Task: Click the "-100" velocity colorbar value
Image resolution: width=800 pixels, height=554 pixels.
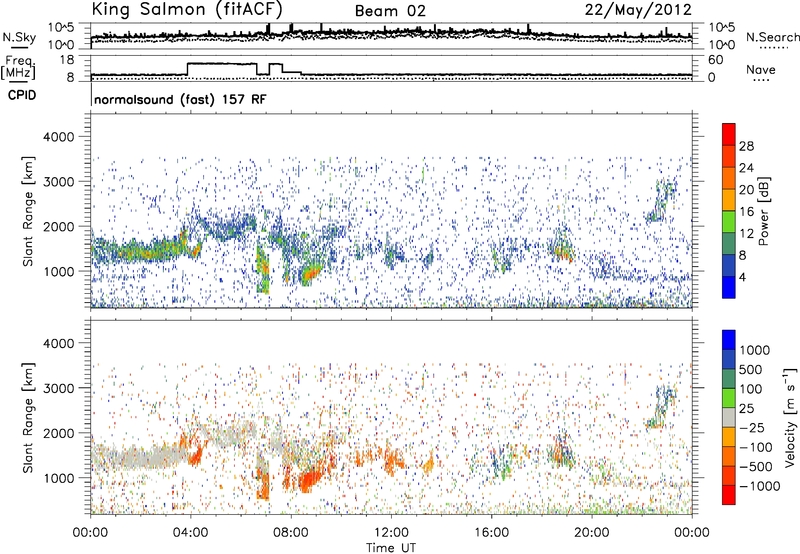Action: [756, 447]
